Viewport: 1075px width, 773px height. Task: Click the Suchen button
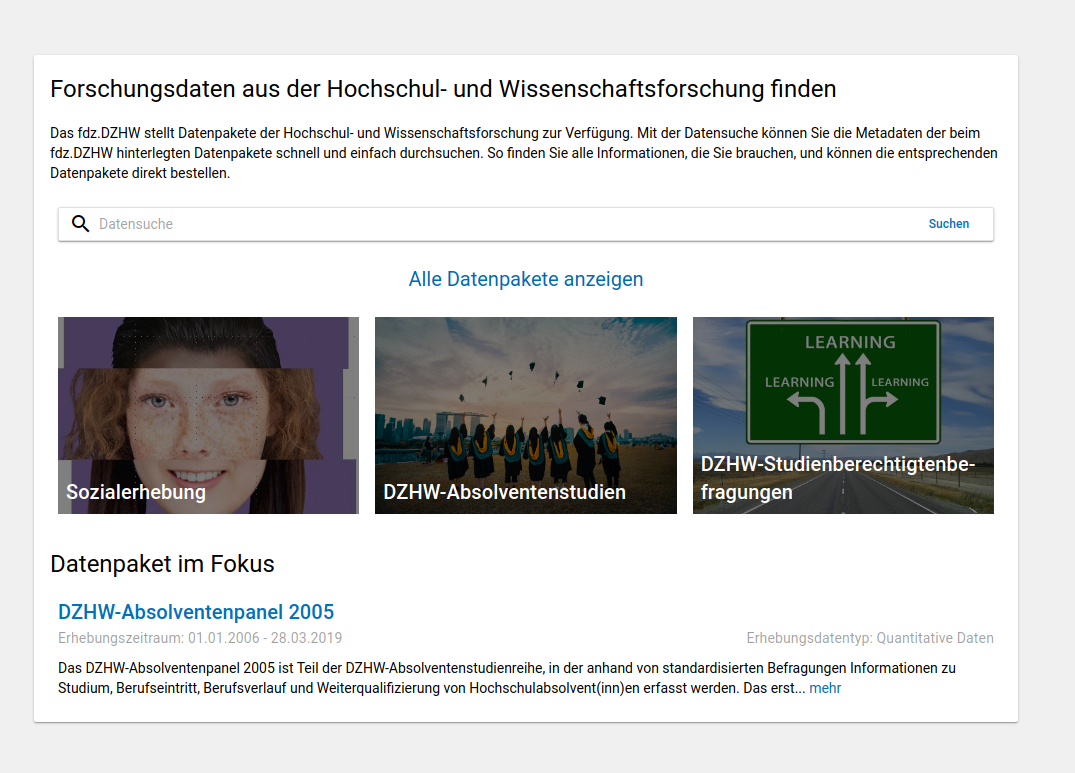(x=948, y=224)
